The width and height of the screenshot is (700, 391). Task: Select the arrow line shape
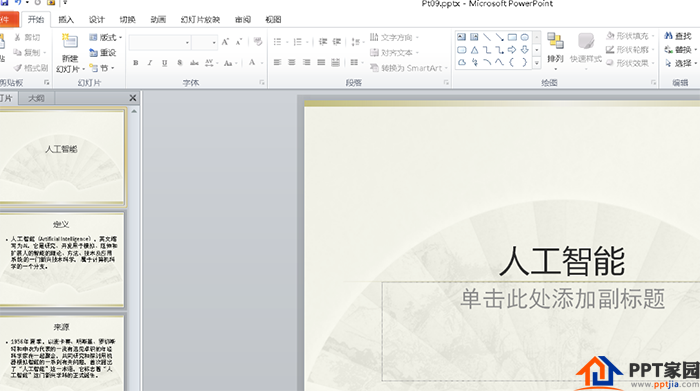[500, 37]
